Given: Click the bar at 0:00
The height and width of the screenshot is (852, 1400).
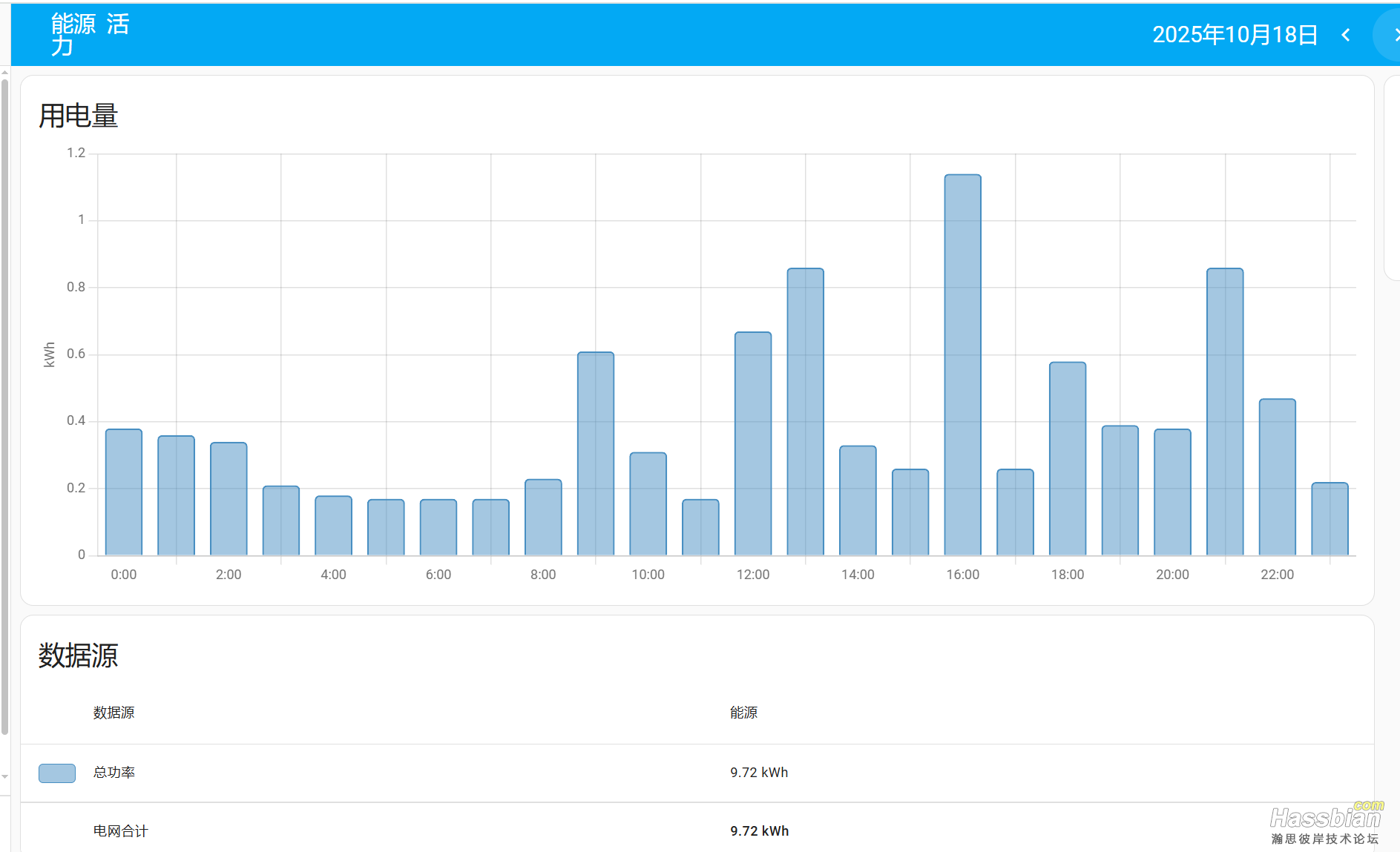Looking at the screenshot, I should [124, 492].
